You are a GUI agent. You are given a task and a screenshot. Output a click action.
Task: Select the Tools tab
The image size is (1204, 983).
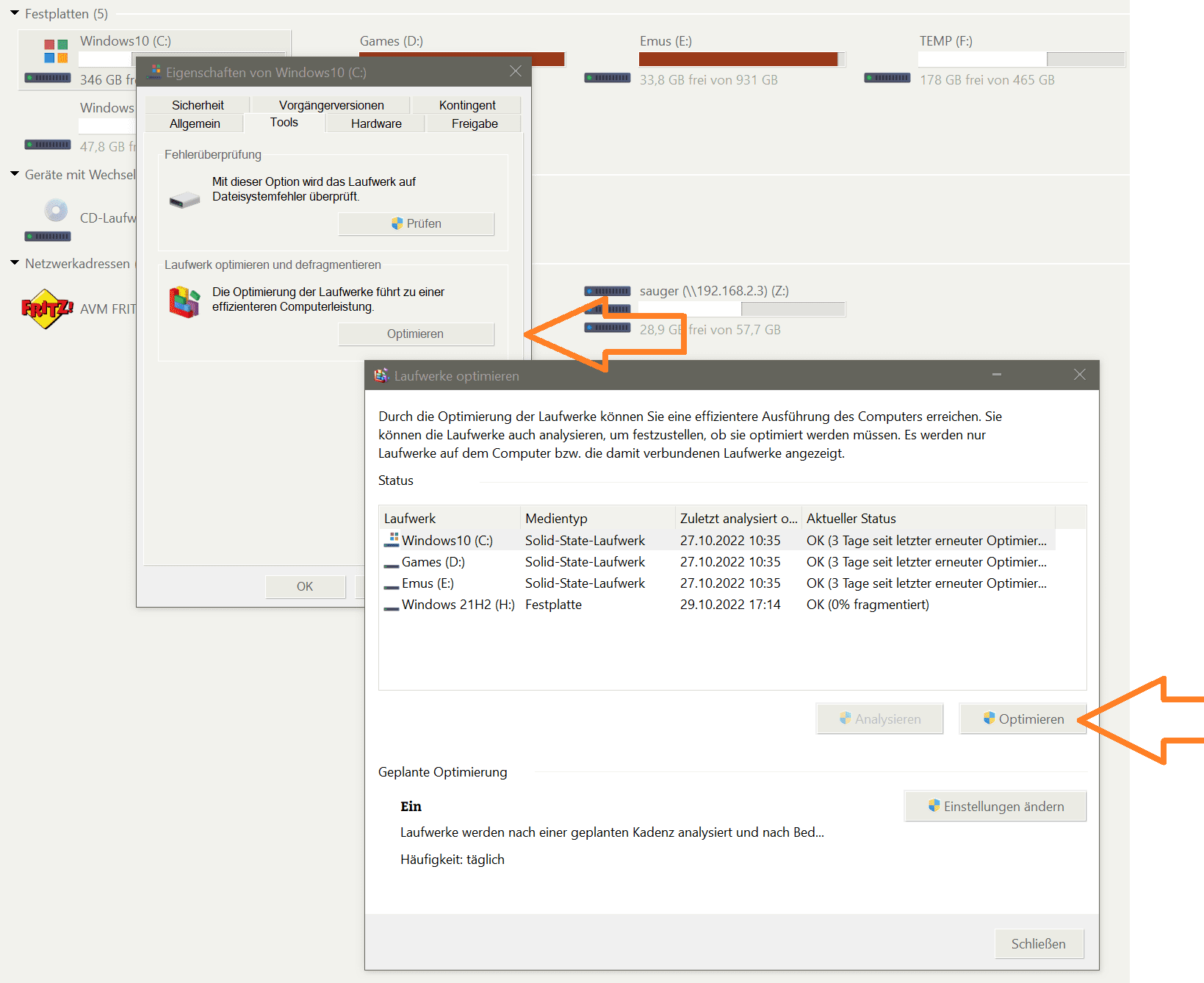tap(284, 123)
